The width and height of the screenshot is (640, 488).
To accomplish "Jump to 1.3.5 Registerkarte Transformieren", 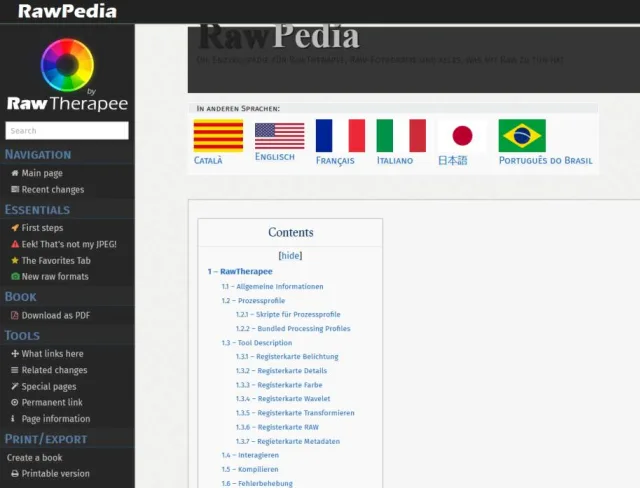I will 295,413.
